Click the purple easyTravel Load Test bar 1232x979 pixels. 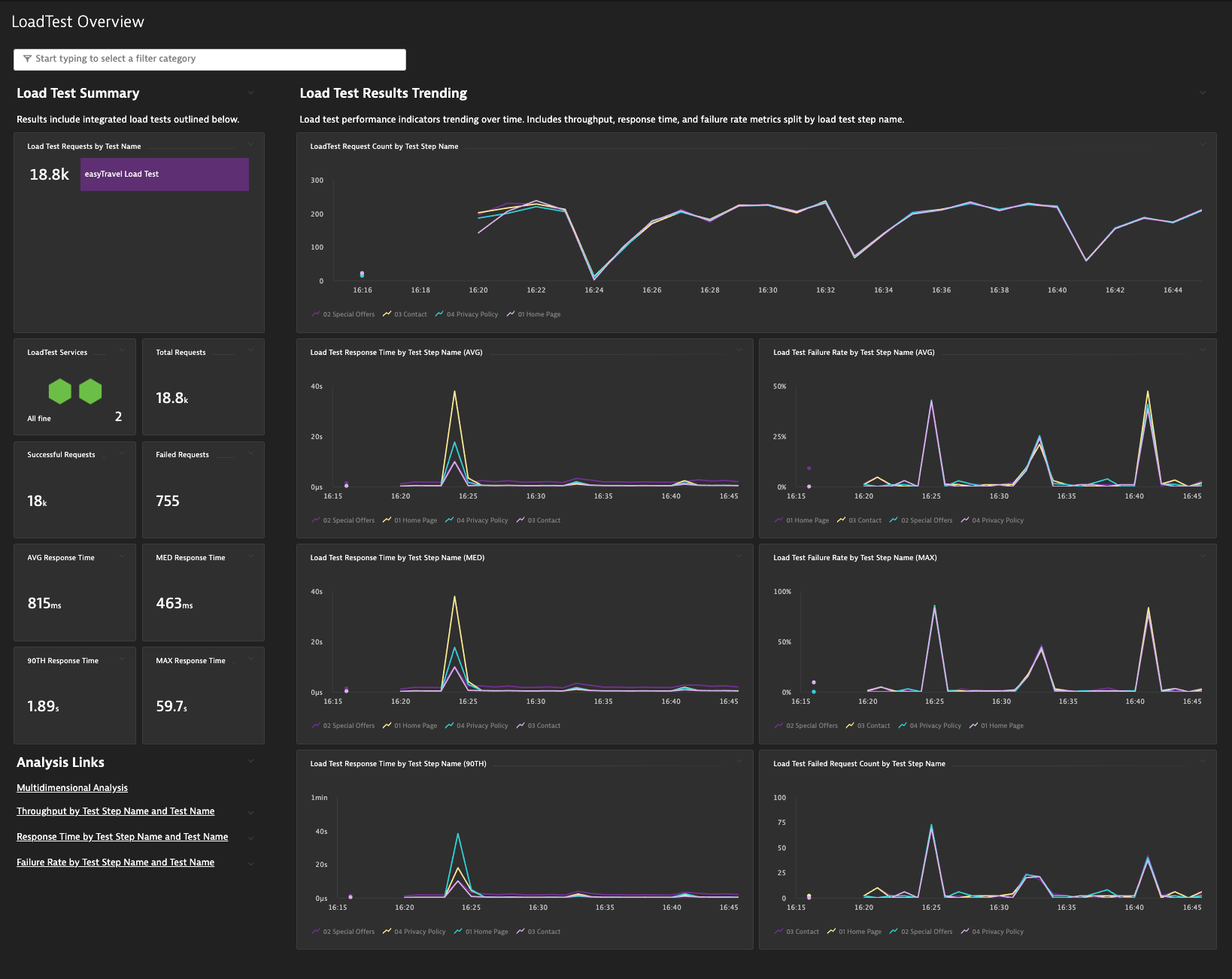tap(165, 174)
